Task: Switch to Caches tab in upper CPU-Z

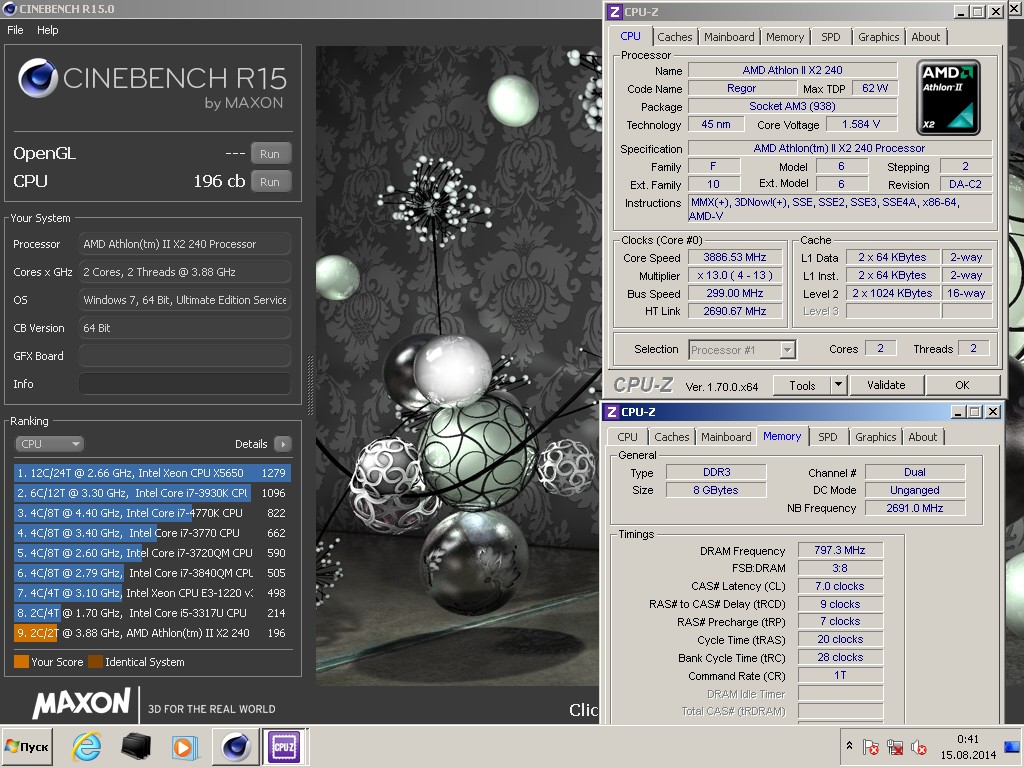Action: (675, 37)
